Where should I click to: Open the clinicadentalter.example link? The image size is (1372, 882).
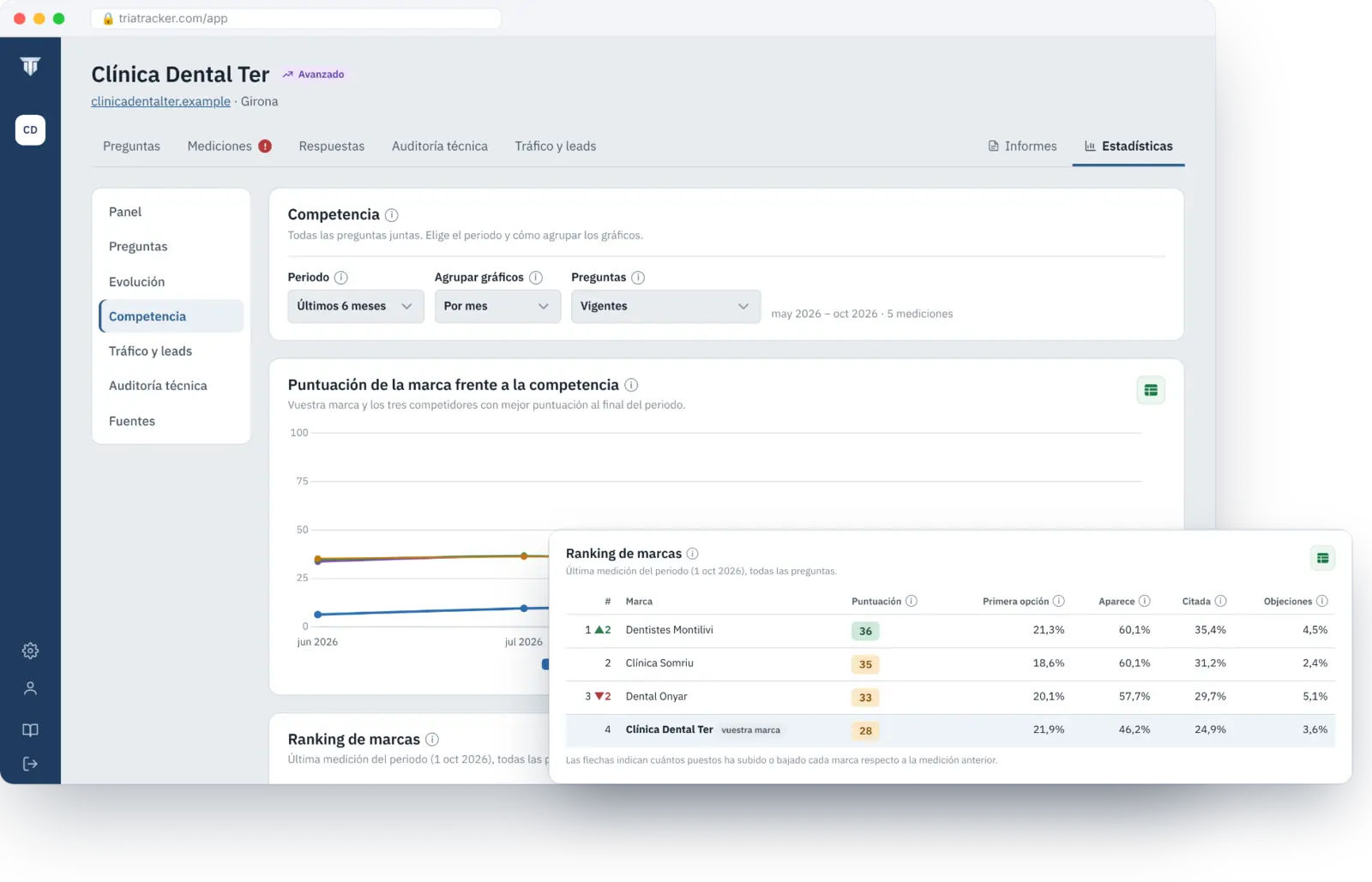click(x=161, y=101)
